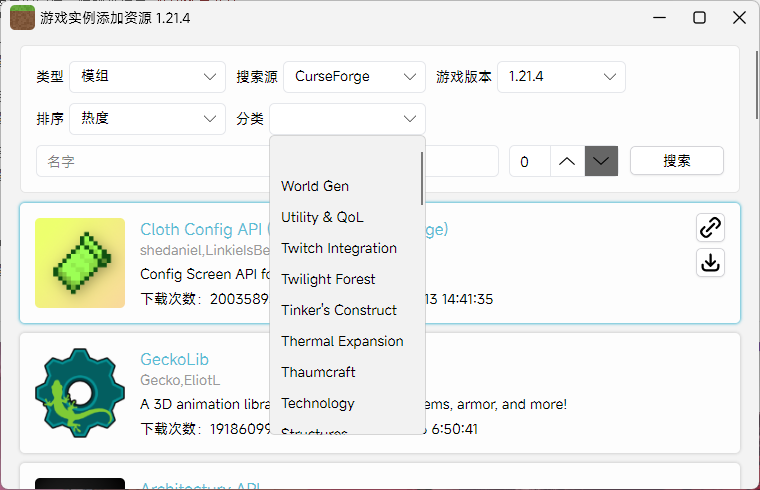Open the 排序 (热度) sort dropdown

[x=148, y=119]
